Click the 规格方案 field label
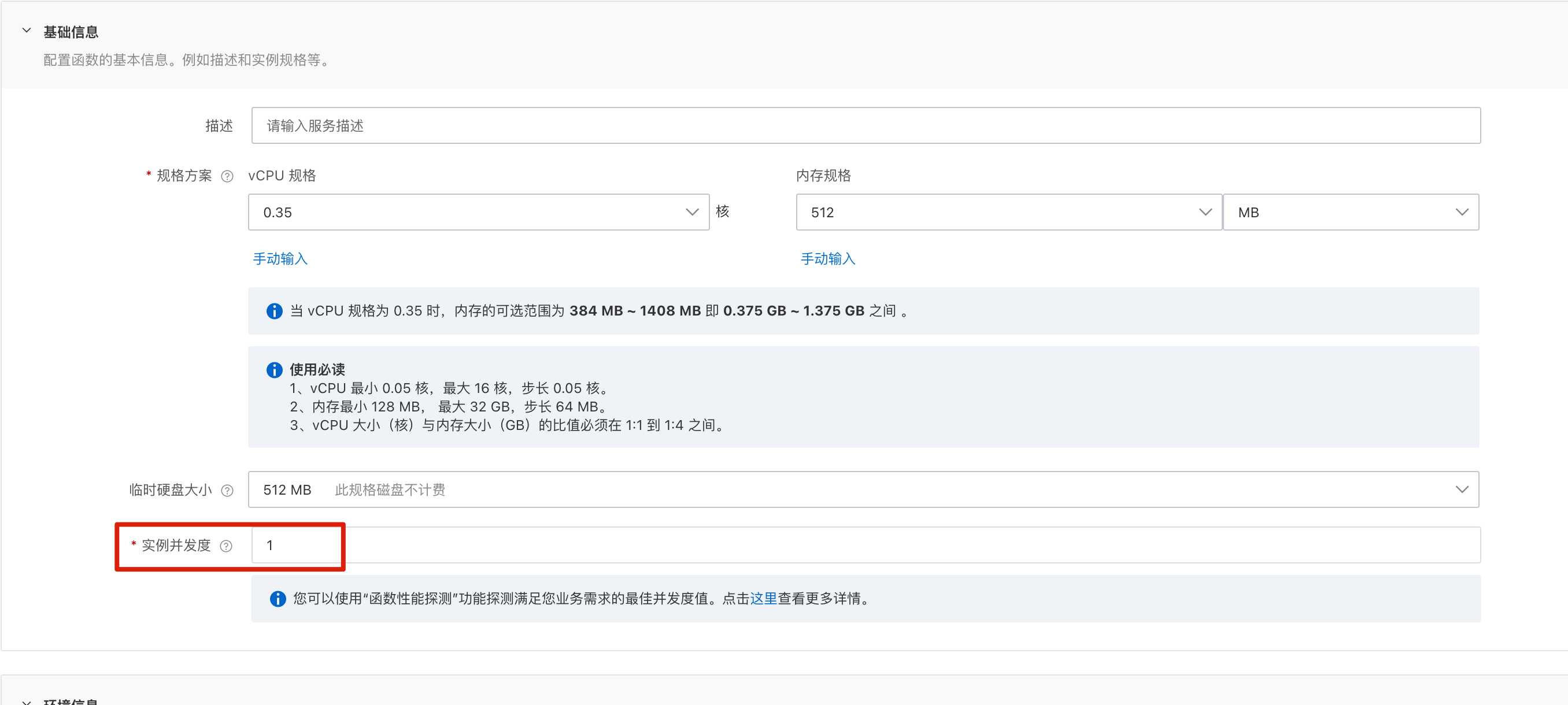Image resolution: width=1568 pixels, height=705 pixels. click(x=184, y=176)
